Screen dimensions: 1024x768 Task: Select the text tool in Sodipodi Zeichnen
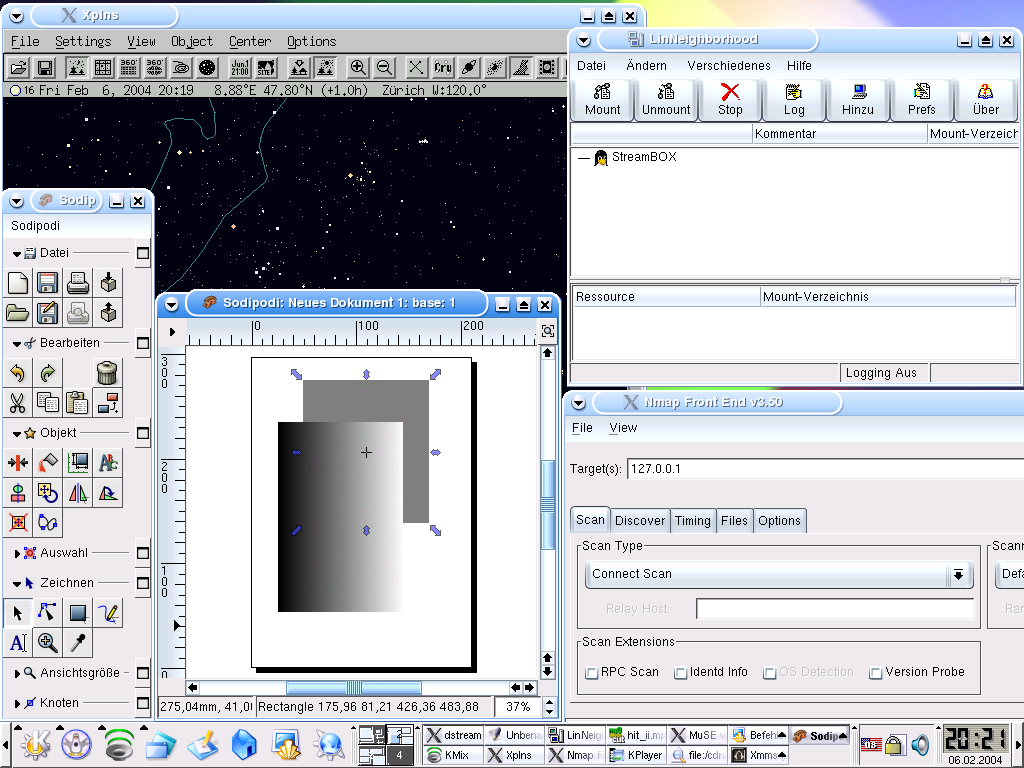pyautogui.click(x=18, y=643)
